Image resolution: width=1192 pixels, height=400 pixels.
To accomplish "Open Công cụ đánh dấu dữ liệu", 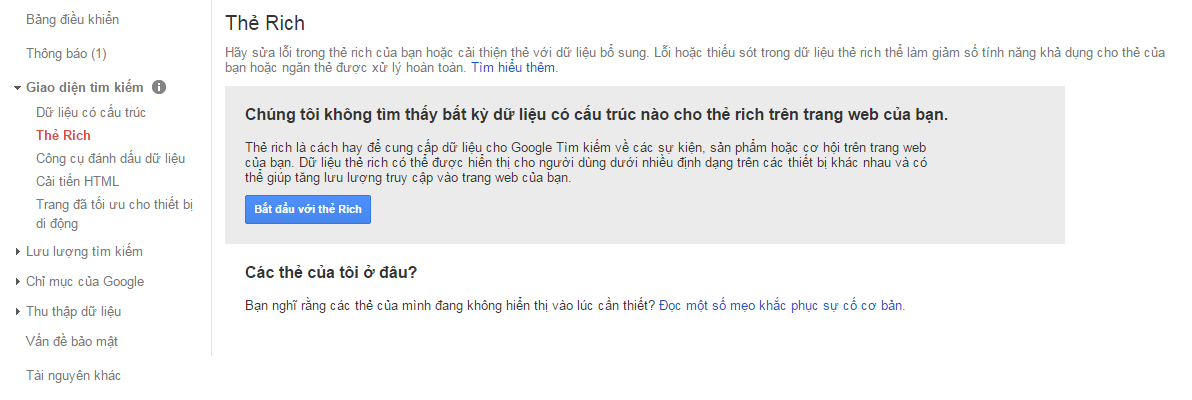I will [110, 158].
